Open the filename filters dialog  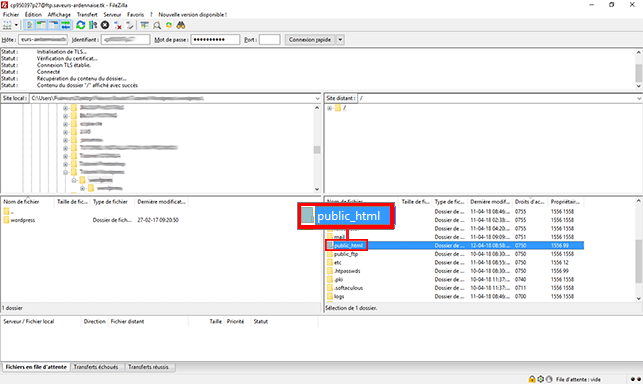click(144, 25)
